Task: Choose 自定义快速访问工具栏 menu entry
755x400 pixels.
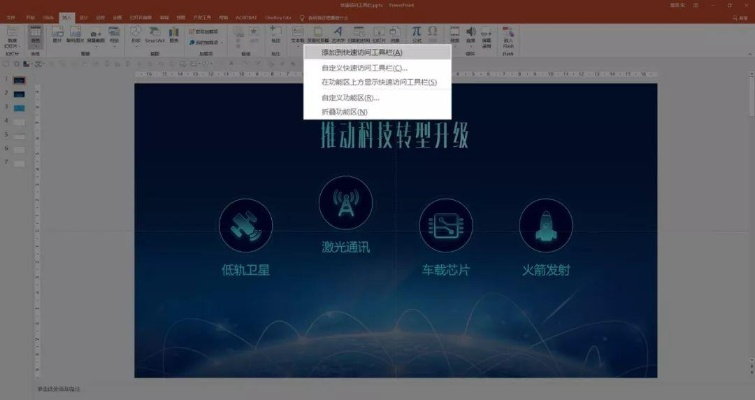Action: tap(365, 68)
